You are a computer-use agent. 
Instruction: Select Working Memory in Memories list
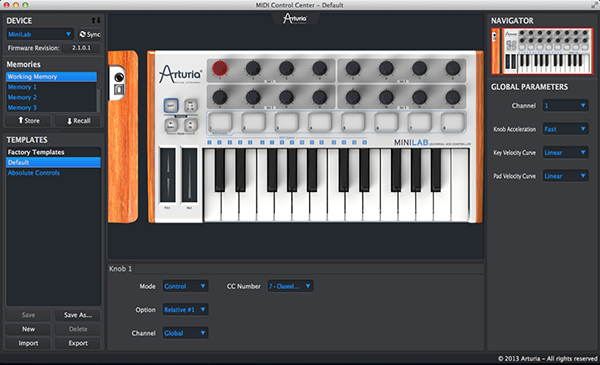point(51,77)
